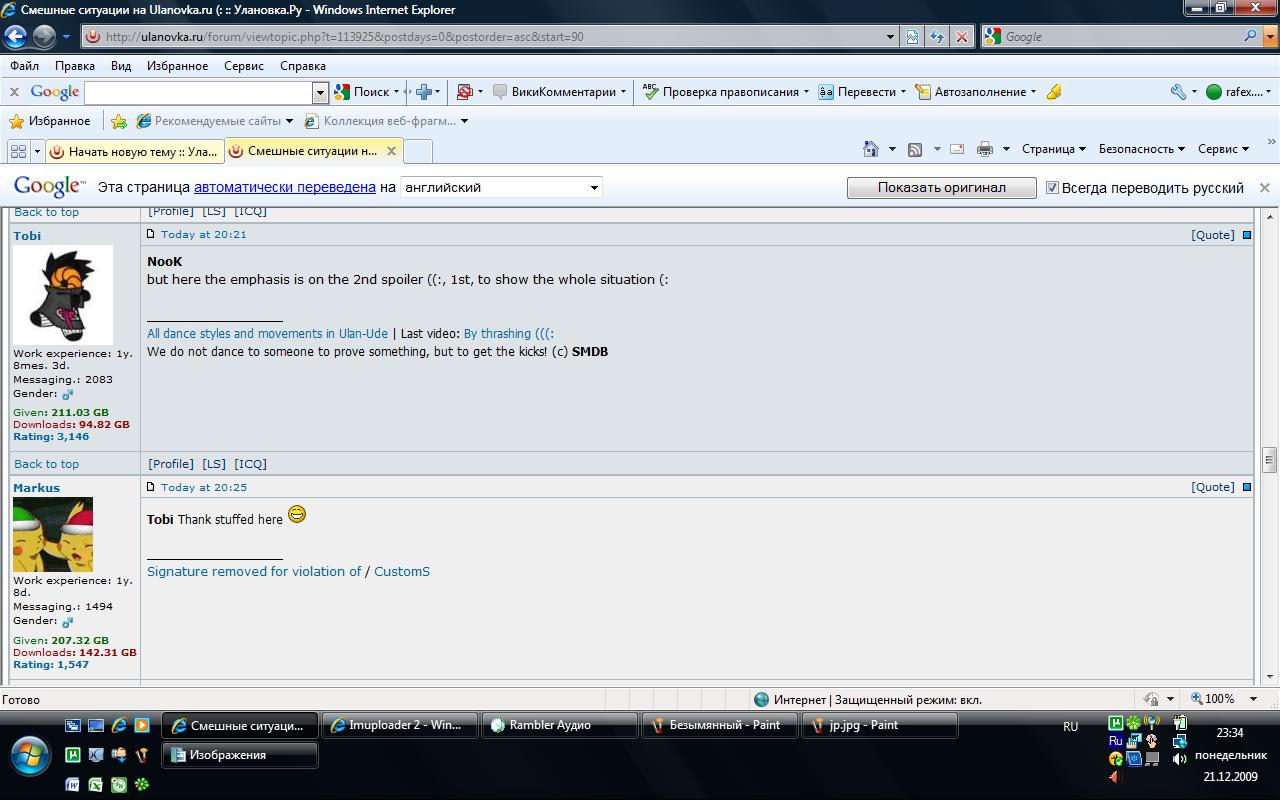This screenshot has width=1280, height=800.
Task: Open the Избранное menu in menu bar
Action: [x=177, y=66]
